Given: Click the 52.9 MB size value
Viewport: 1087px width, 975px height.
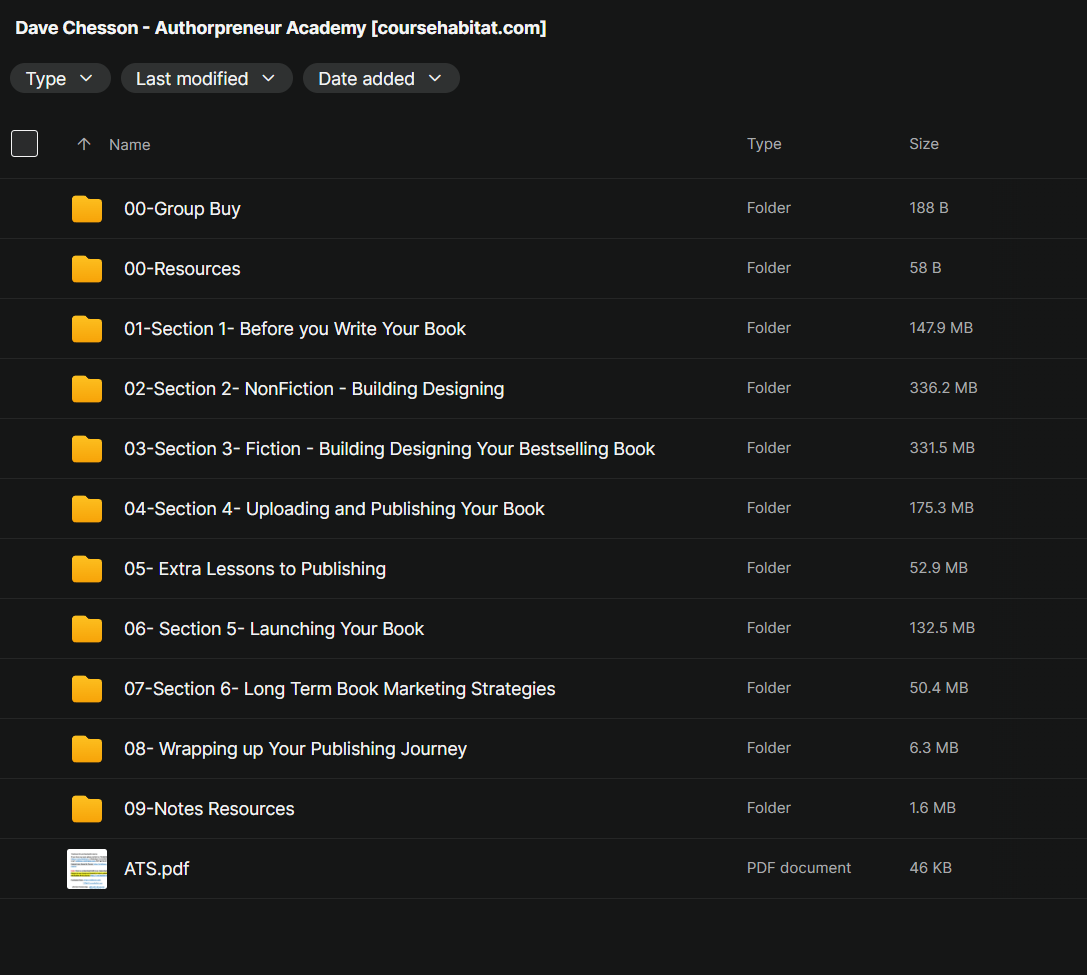Looking at the screenshot, I should click(x=939, y=567).
